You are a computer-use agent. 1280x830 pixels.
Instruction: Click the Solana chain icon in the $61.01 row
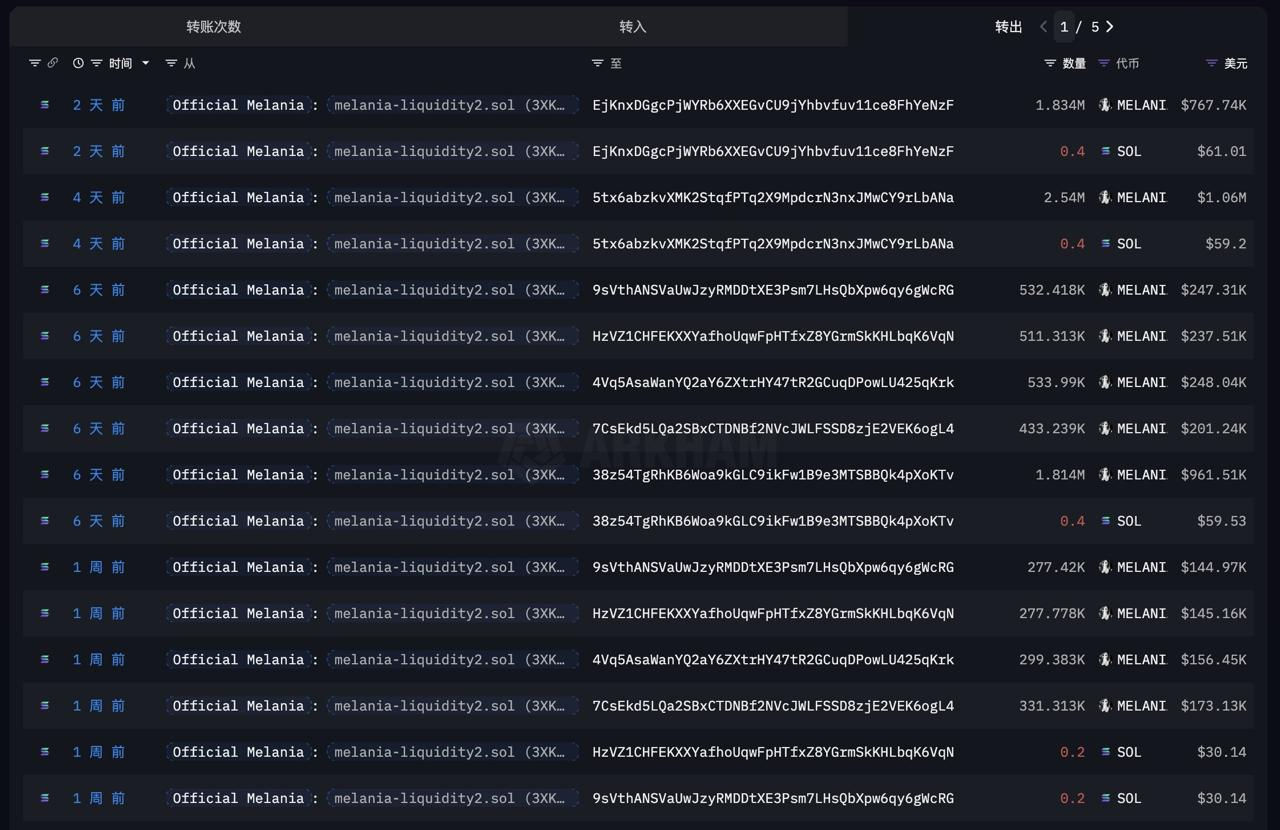click(x=44, y=151)
